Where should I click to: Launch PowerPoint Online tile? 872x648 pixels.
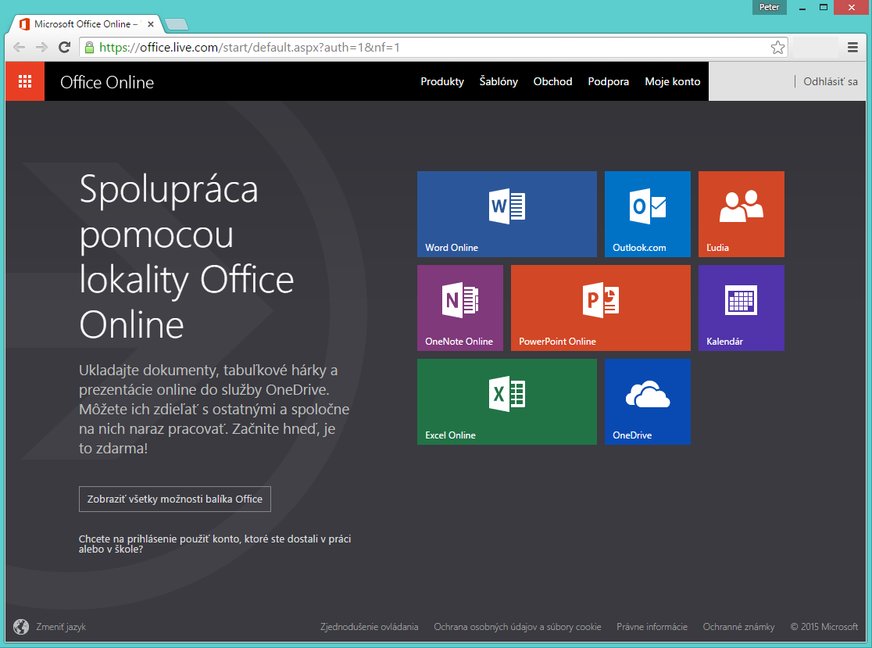pos(600,308)
